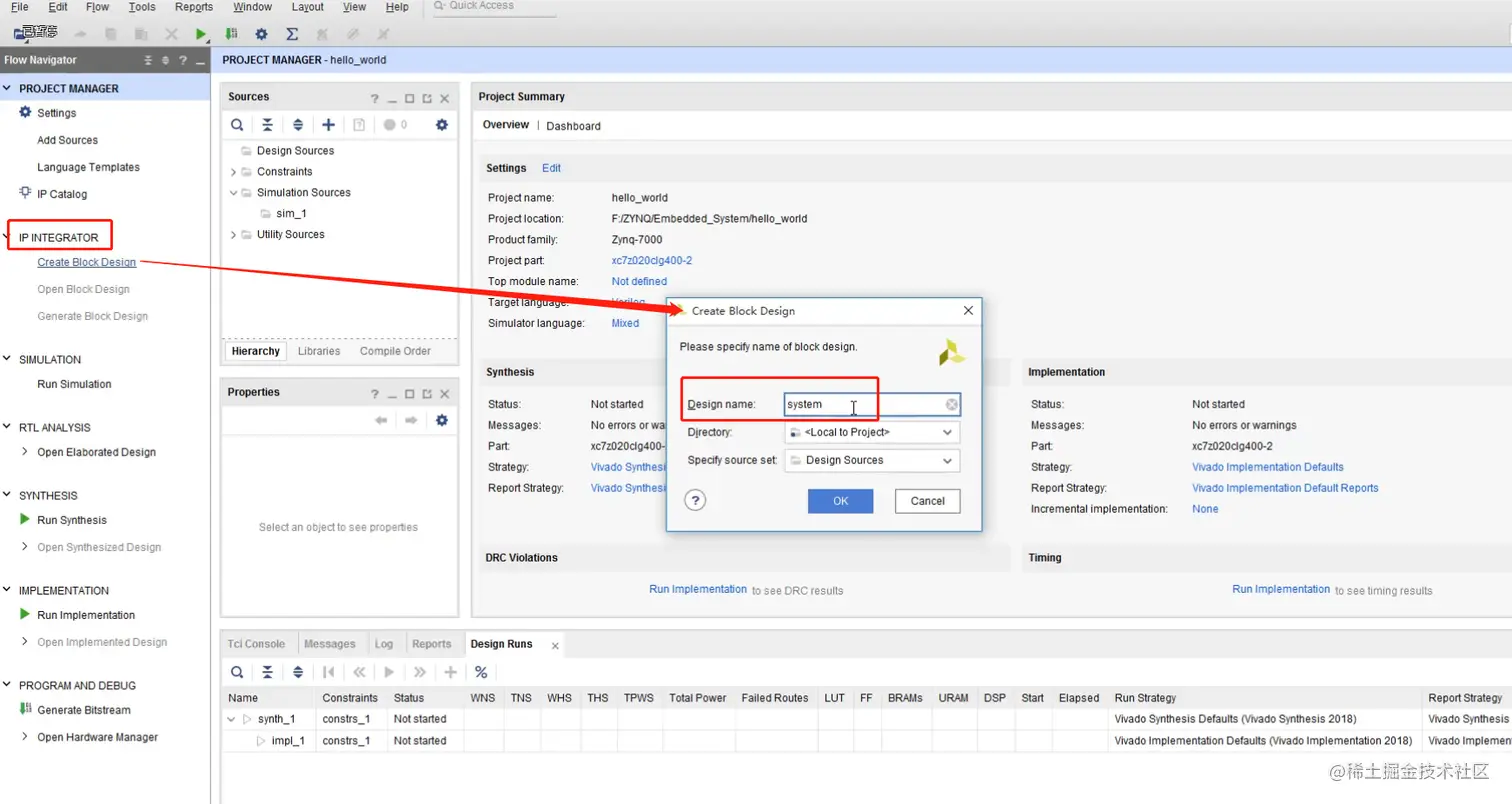Open the Reports menu
The width and height of the screenshot is (1512, 804).
click(194, 7)
